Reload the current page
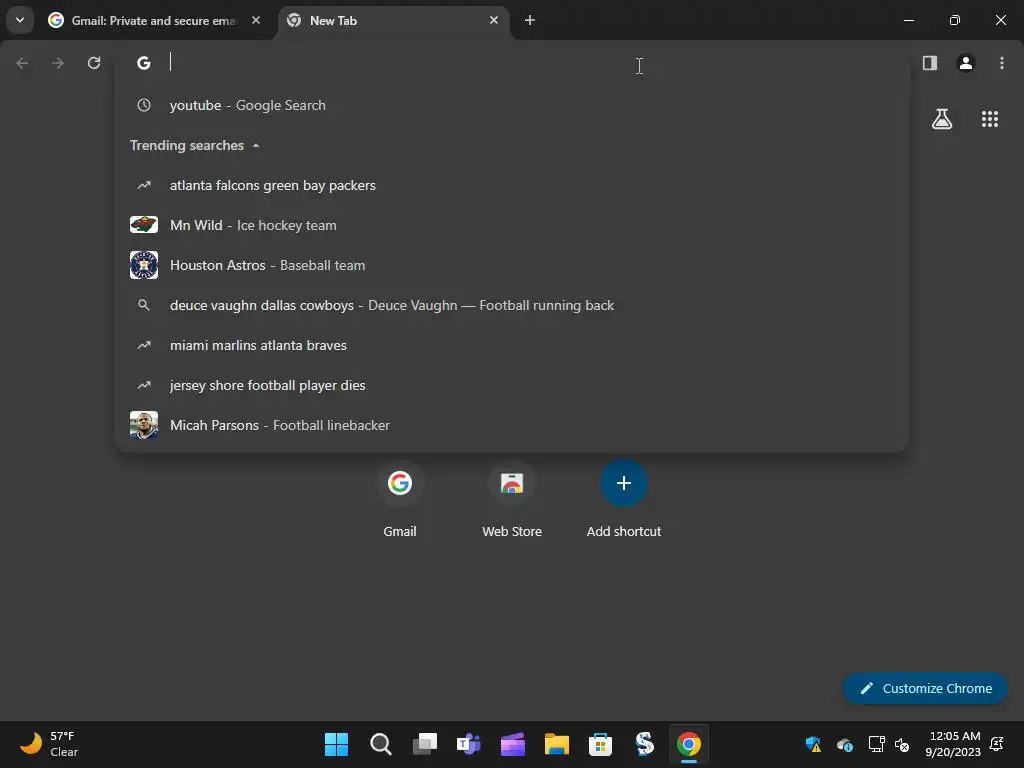1024x768 pixels. (94, 63)
